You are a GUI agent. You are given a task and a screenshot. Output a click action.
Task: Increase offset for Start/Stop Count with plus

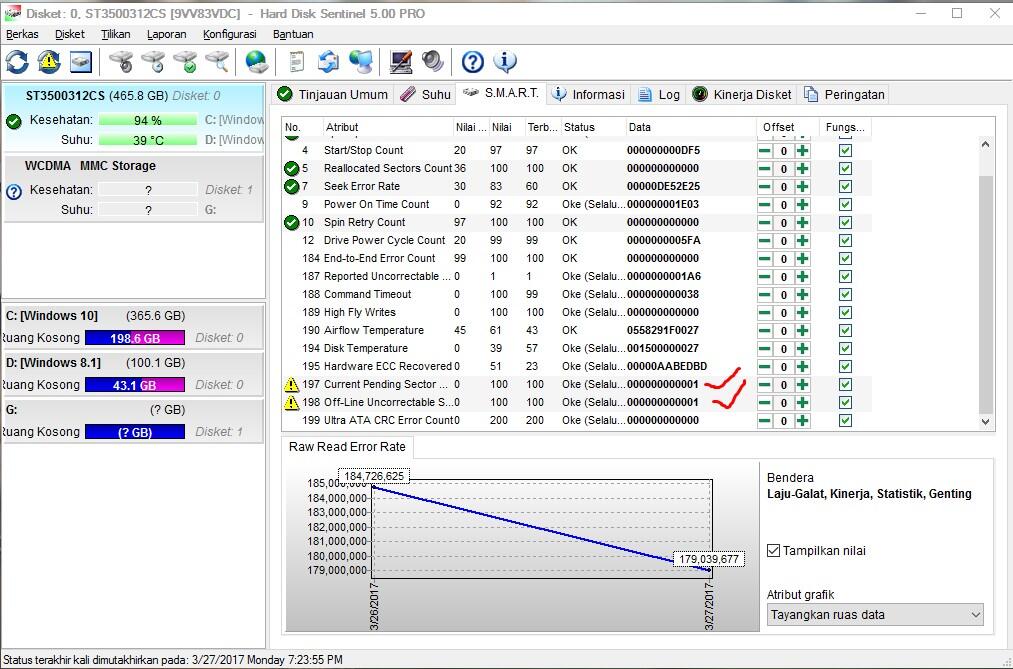pyautogui.click(x=802, y=150)
